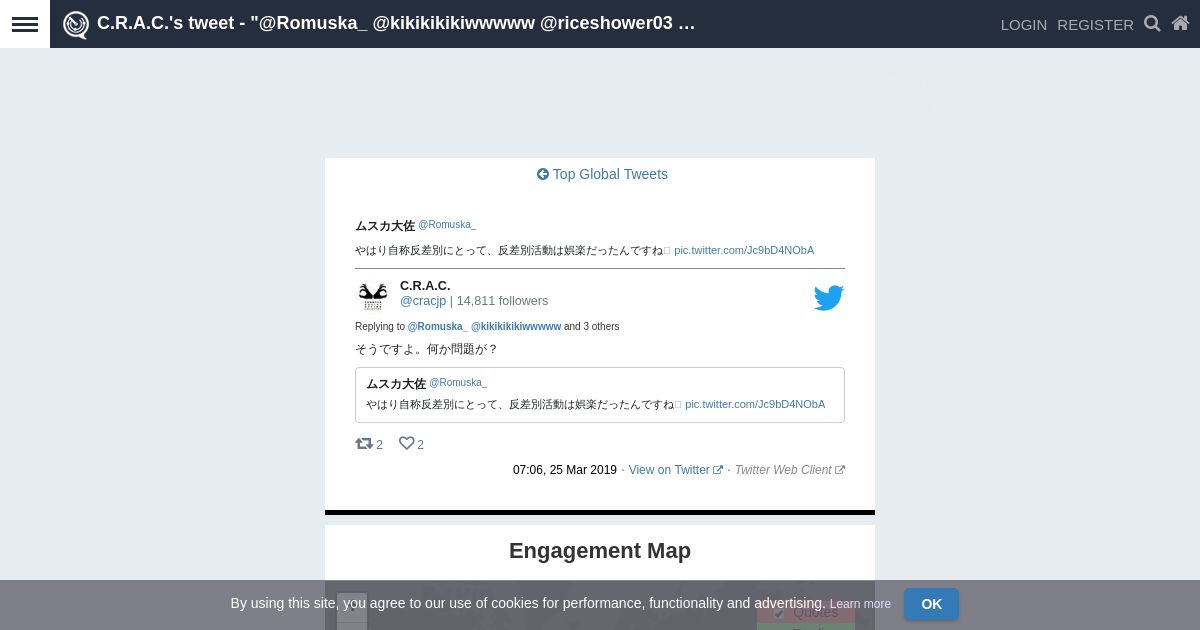The width and height of the screenshot is (1200, 630).
Task: Click the Engagement Map heading
Action: 600,551
